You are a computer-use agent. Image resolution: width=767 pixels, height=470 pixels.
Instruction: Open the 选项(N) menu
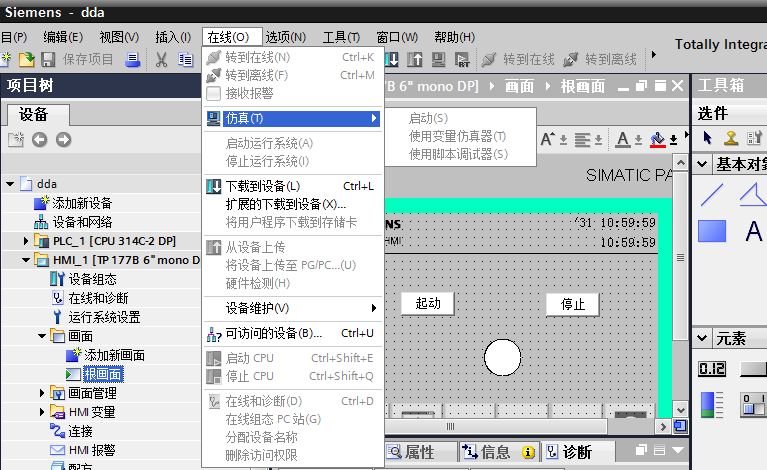pyautogui.click(x=286, y=37)
